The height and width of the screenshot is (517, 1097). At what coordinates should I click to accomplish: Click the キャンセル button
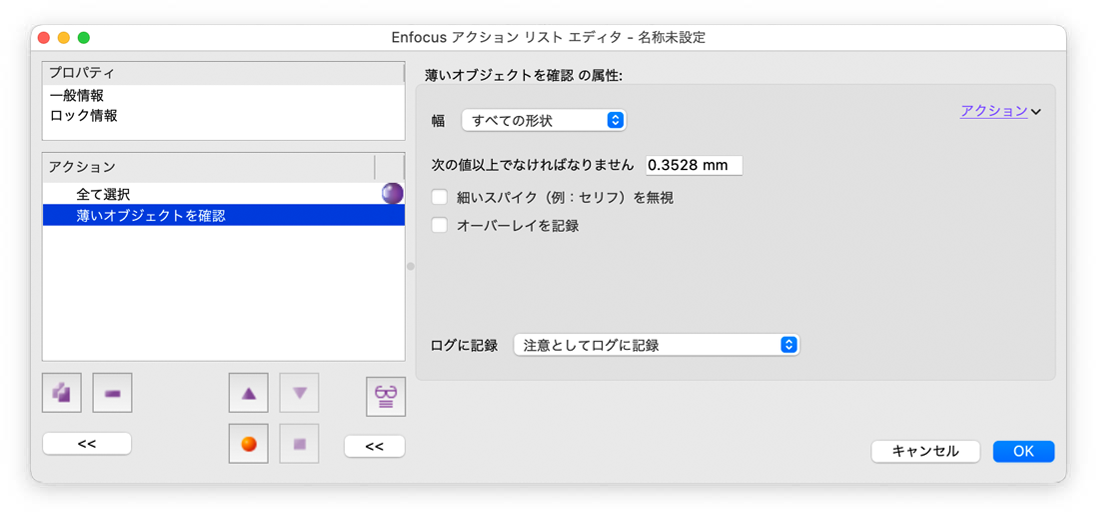tap(925, 451)
